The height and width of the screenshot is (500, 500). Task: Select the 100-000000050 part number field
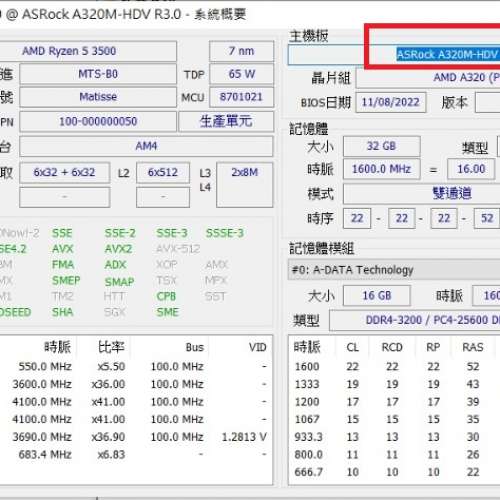[98, 121]
